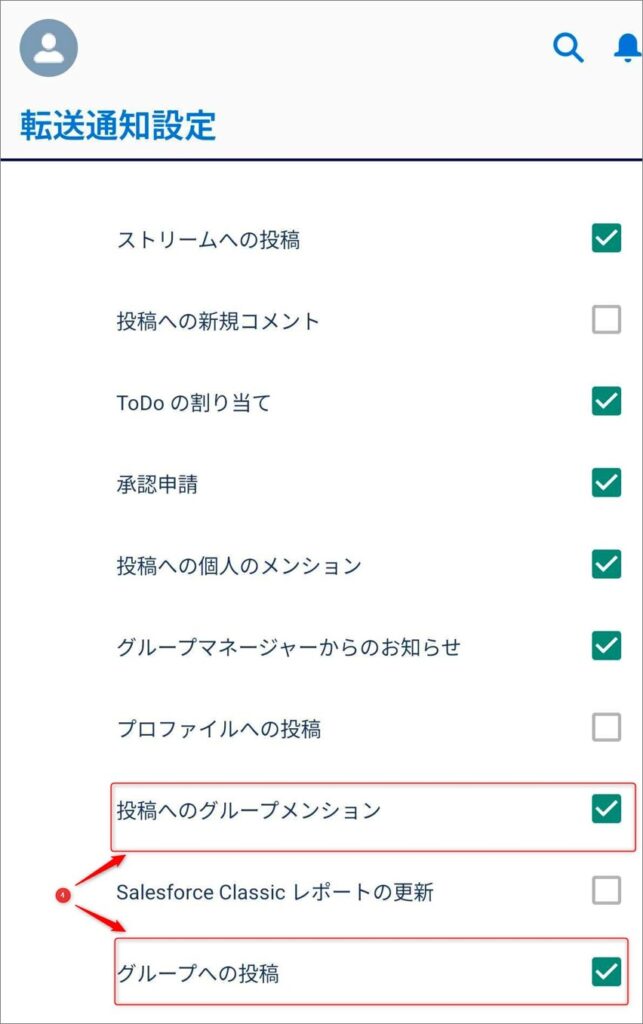Screen dimensions: 643x1024
Task: Tap the プロファイルへの投稿 label text
Action: [219, 729]
